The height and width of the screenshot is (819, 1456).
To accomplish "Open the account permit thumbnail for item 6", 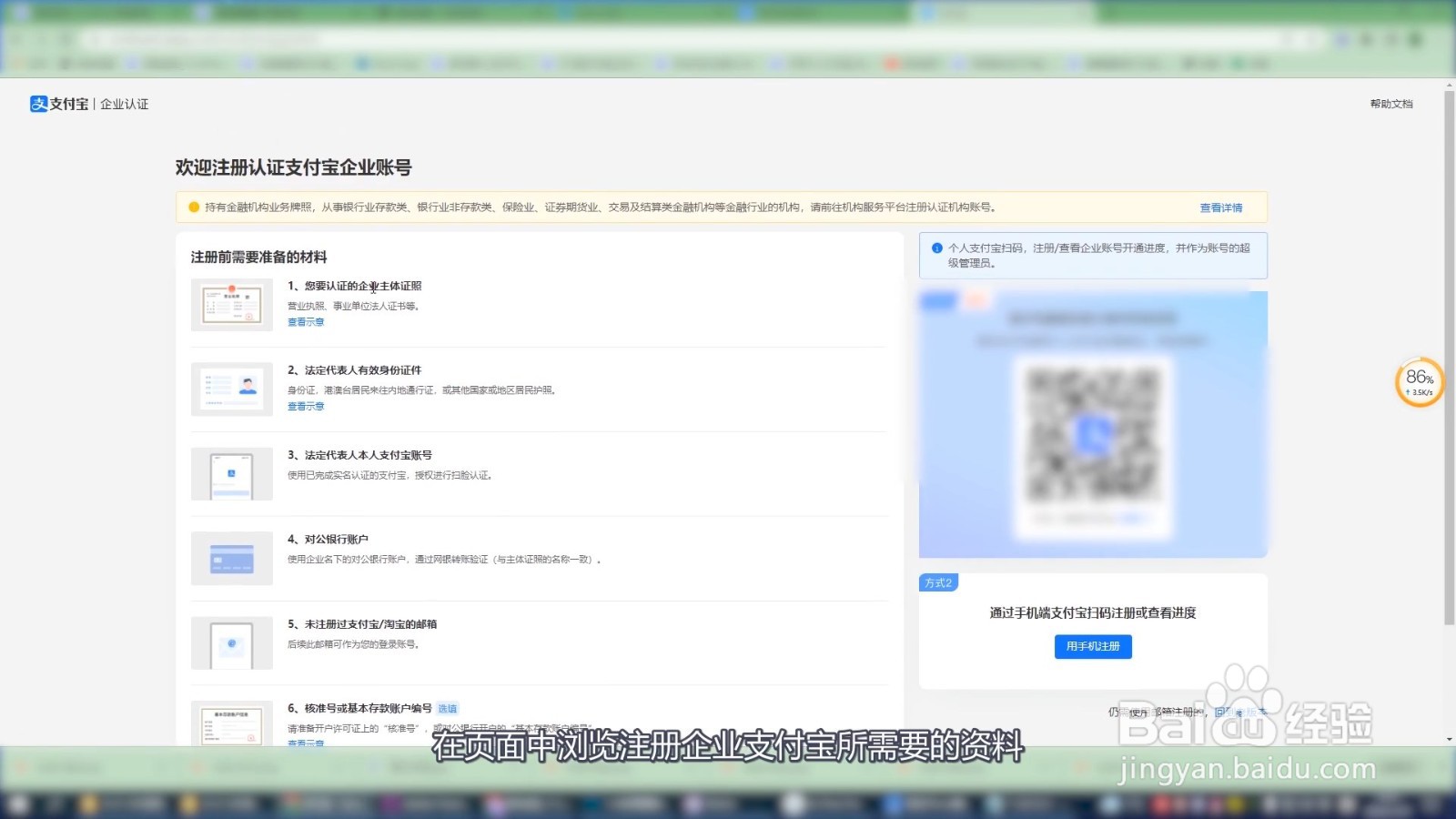I will click(x=232, y=723).
